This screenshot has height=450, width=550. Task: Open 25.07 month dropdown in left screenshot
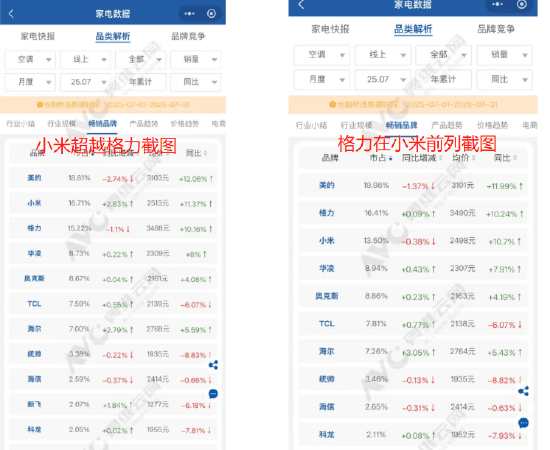85,82
